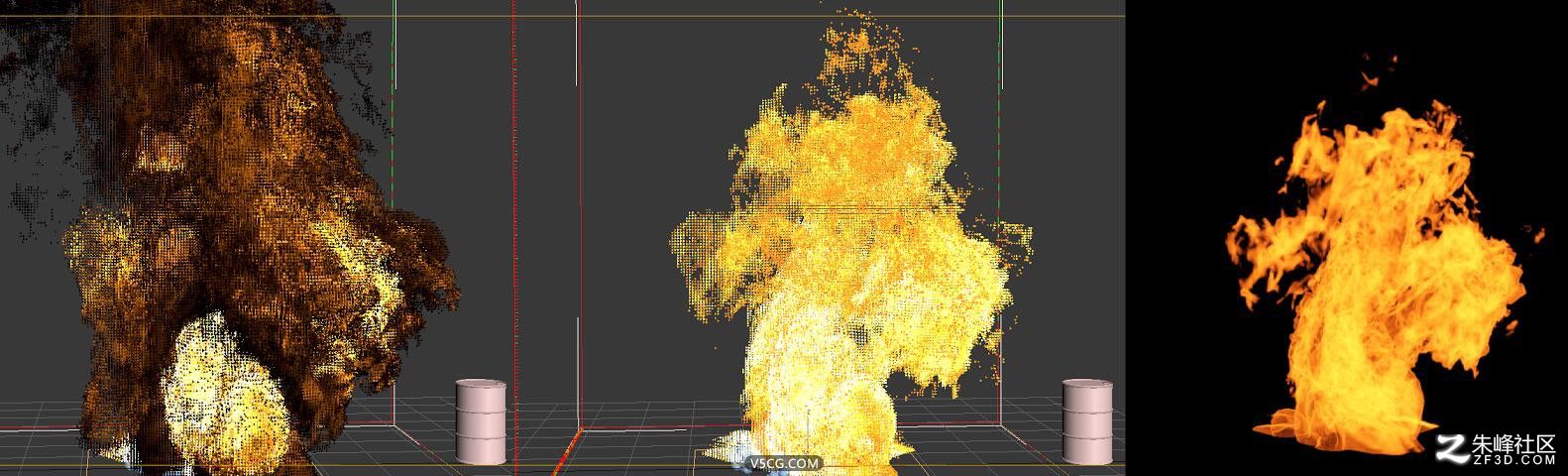The width and height of the screenshot is (1568, 476).
Task: Click the rendered fire preview image
Action: click(1346, 238)
